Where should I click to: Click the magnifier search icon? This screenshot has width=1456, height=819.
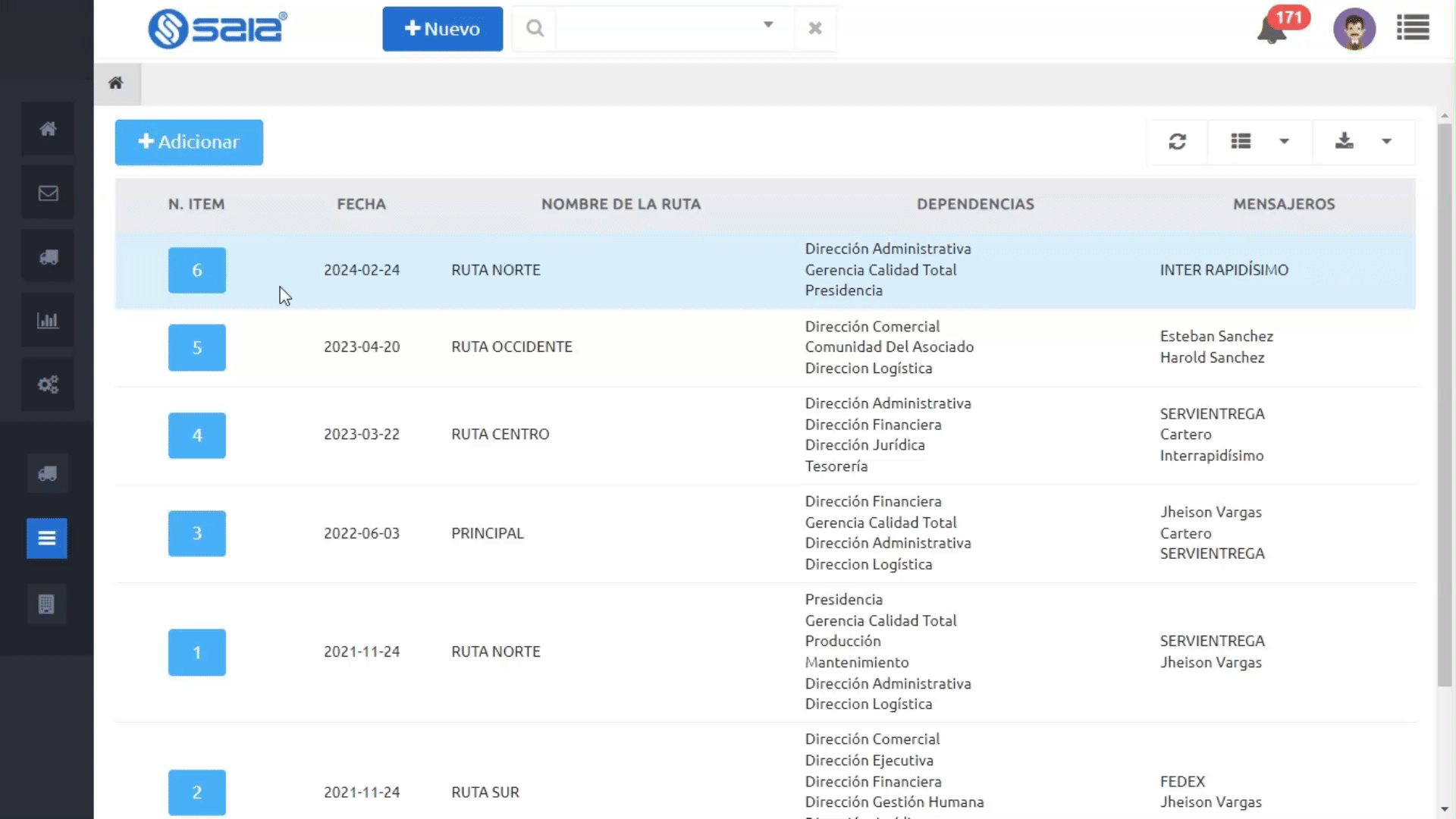[x=535, y=29]
